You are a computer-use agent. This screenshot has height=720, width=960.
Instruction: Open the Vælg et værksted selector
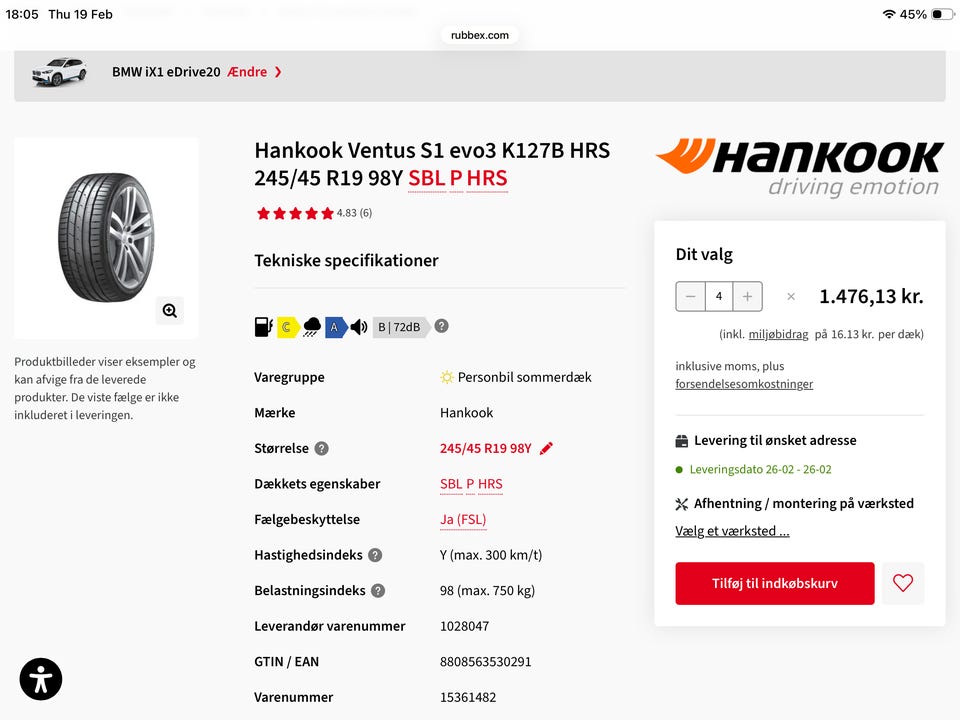732,531
